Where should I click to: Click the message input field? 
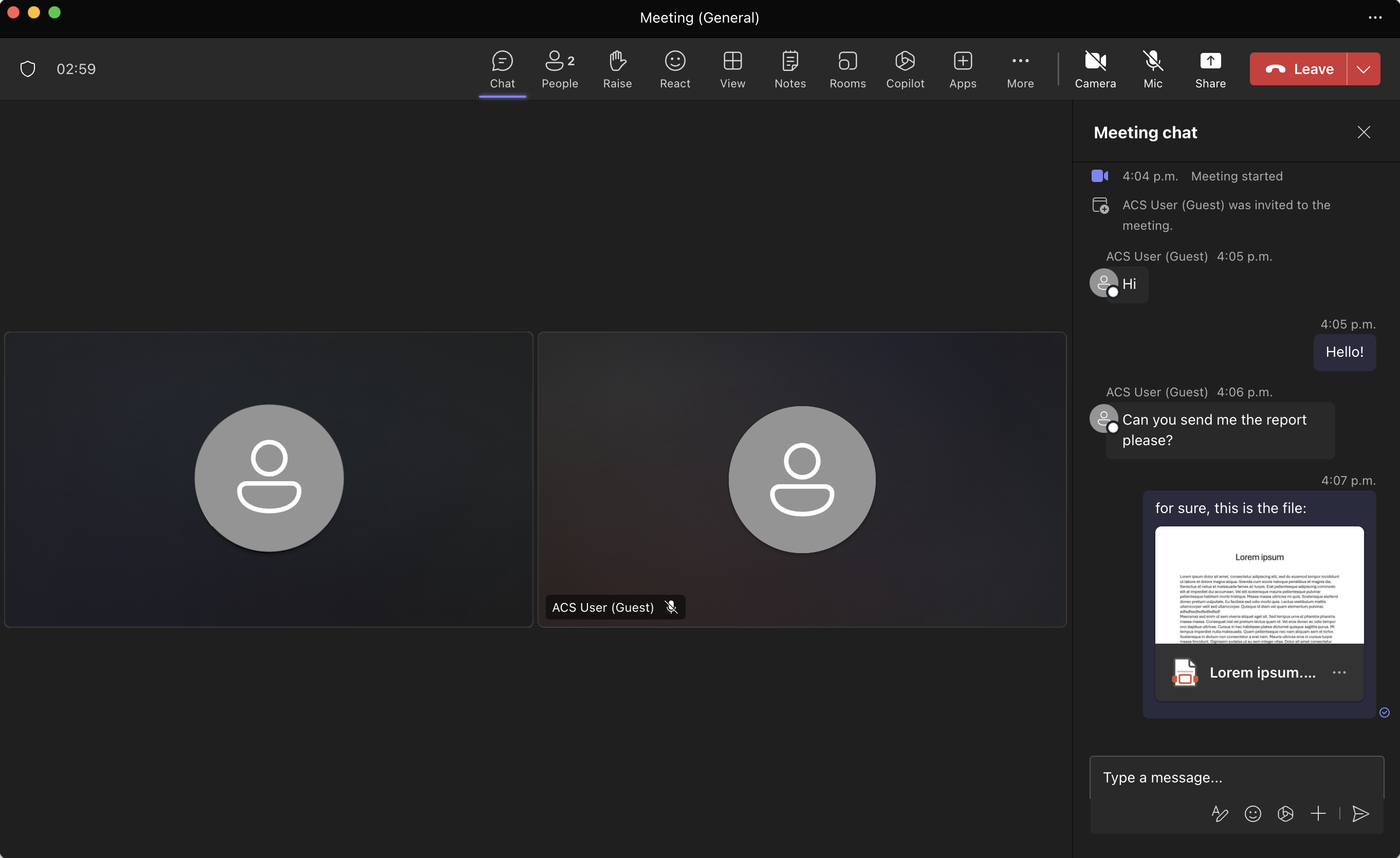1237,777
